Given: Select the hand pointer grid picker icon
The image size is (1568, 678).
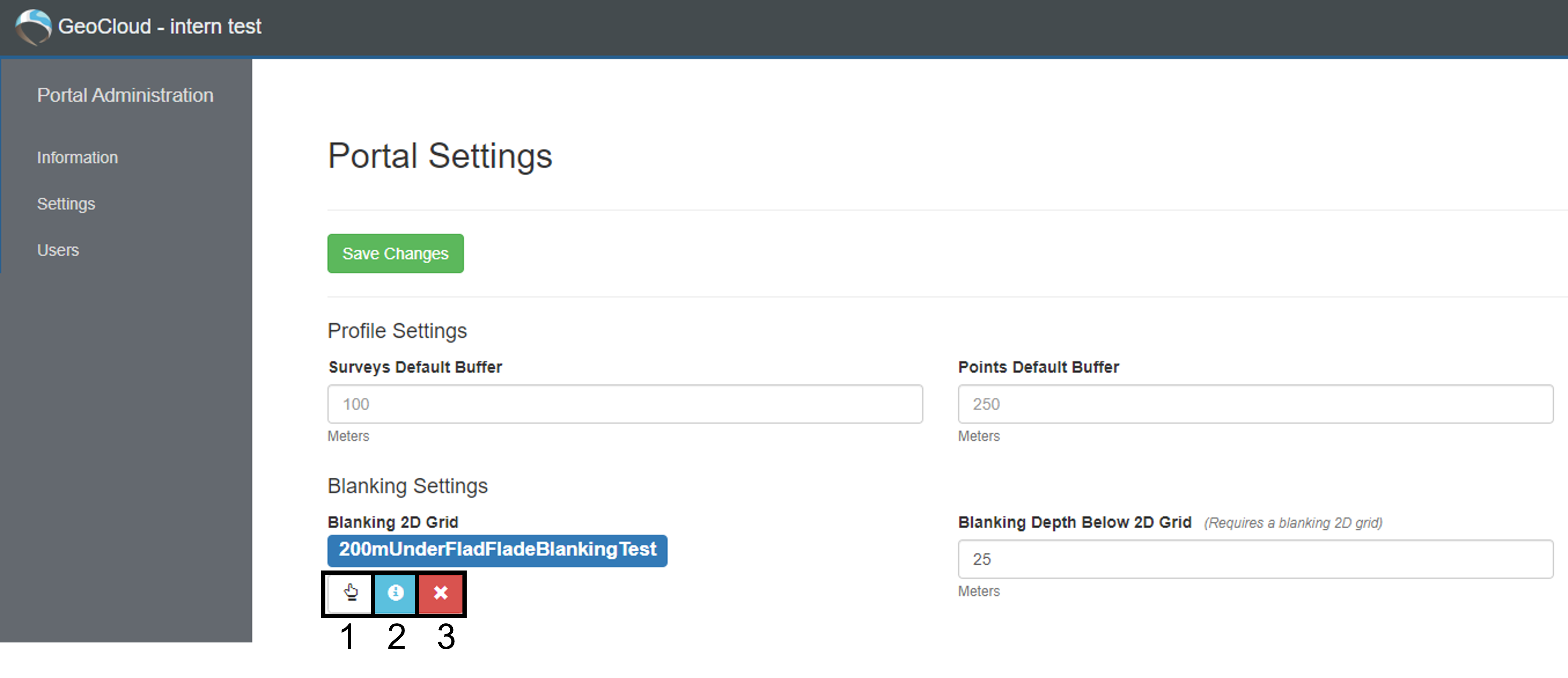Looking at the screenshot, I should click(x=350, y=592).
